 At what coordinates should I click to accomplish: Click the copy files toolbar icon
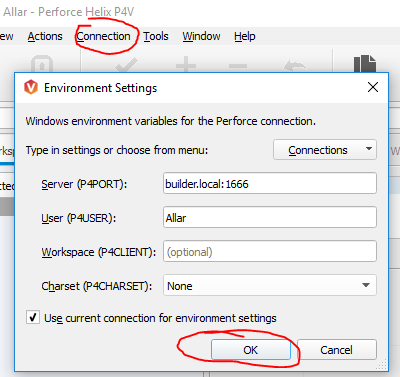pyautogui.click(x=365, y=64)
